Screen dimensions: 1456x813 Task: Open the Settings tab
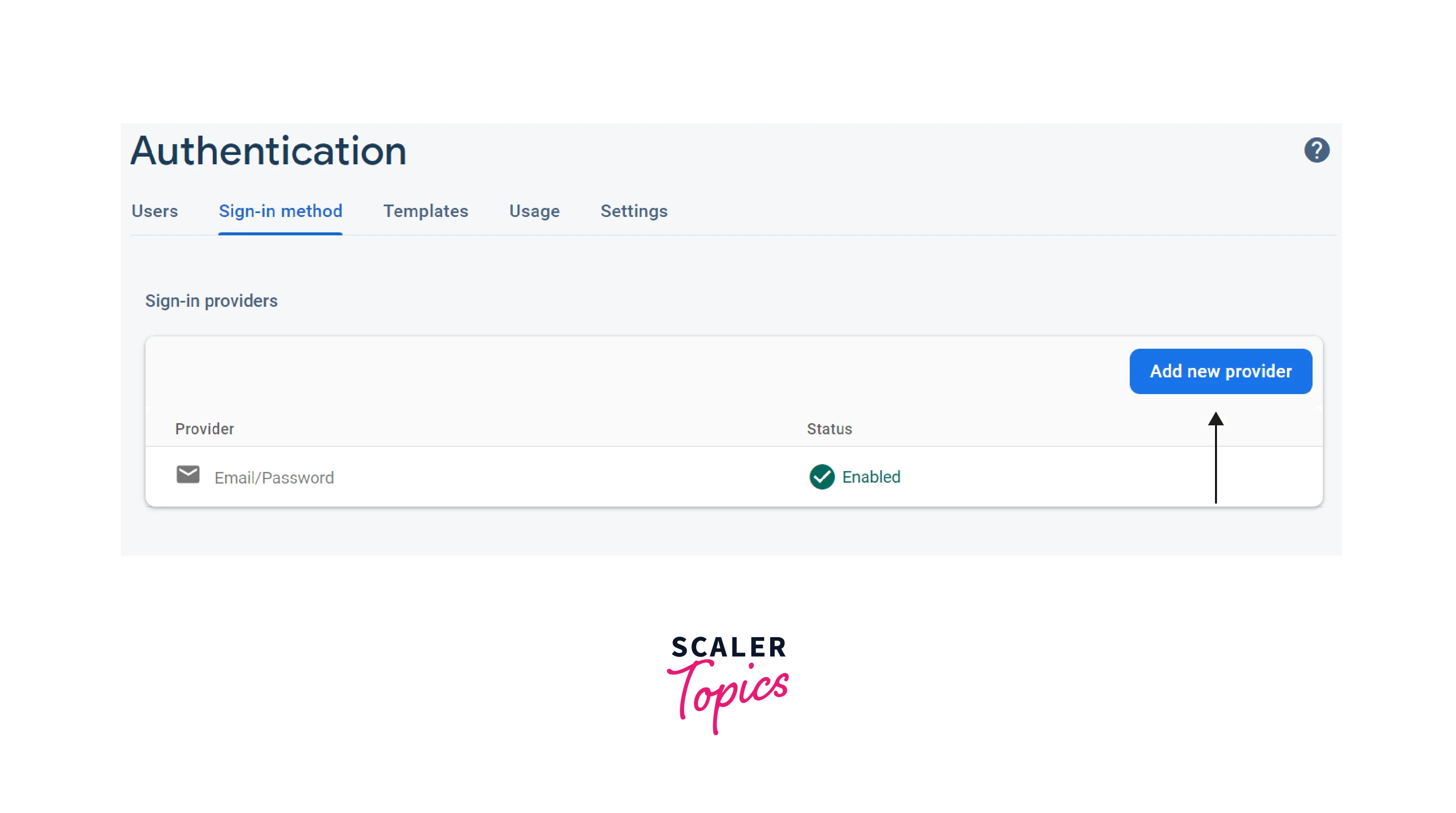(633, 211)
